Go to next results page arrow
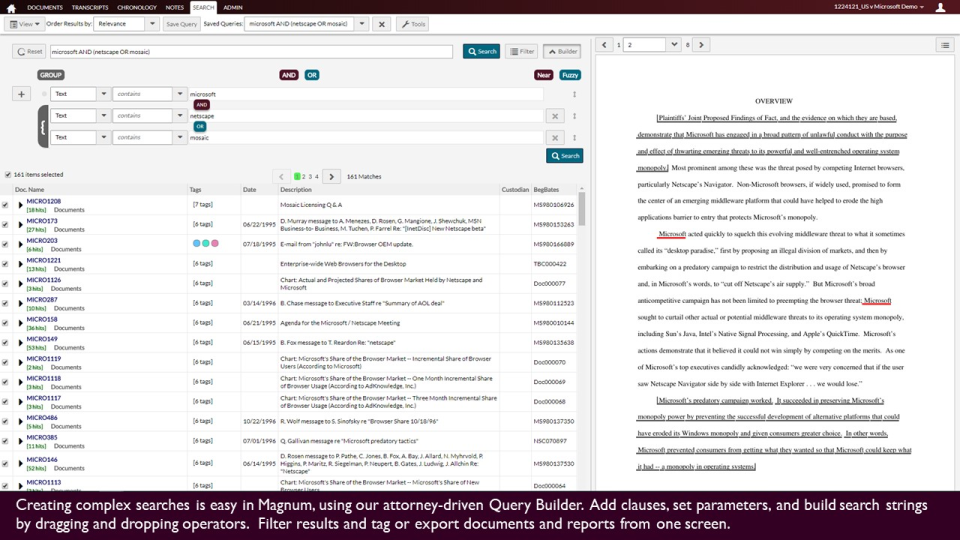Screen dimensions: 960x540 pos(331,176)
